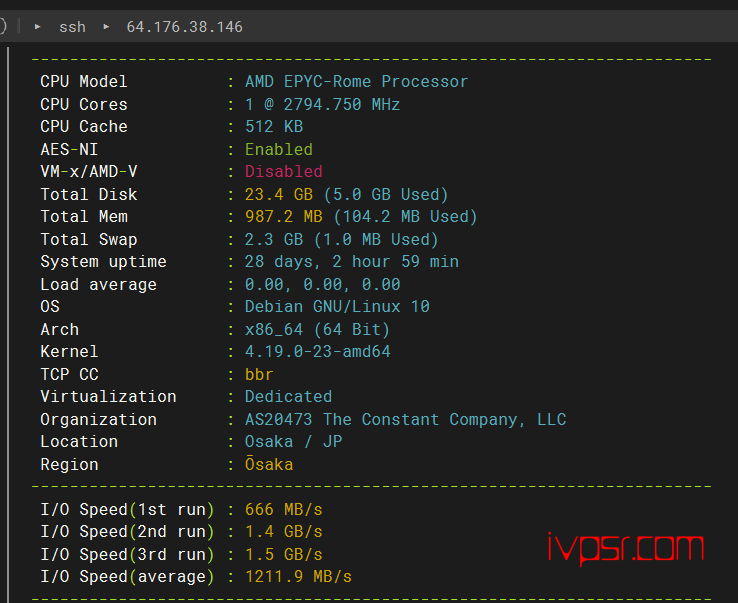Click the 'Total Swap' label
This screenshot has width=738, height=603.
[89, 239]
